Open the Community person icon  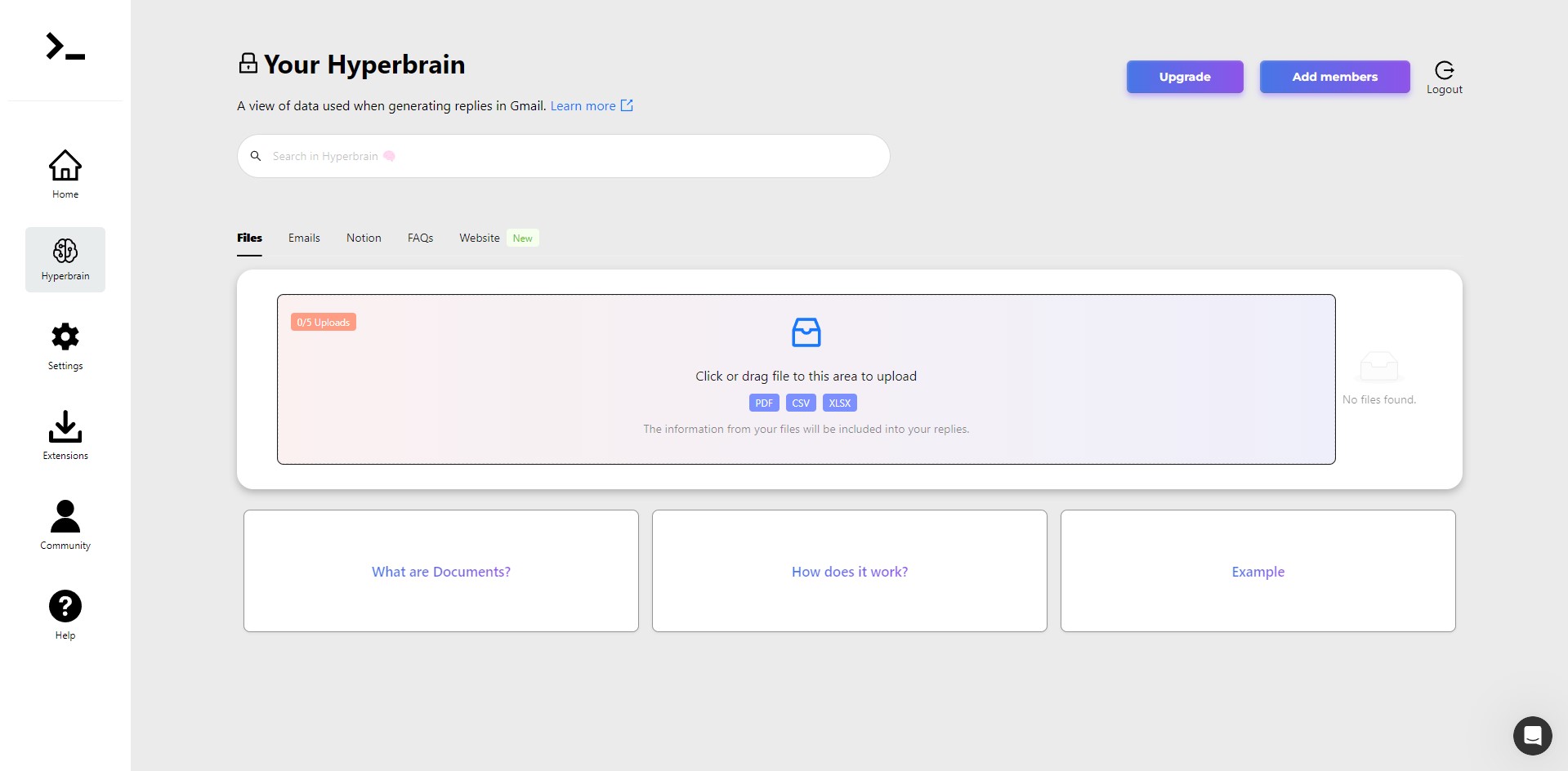coord(65,516)
